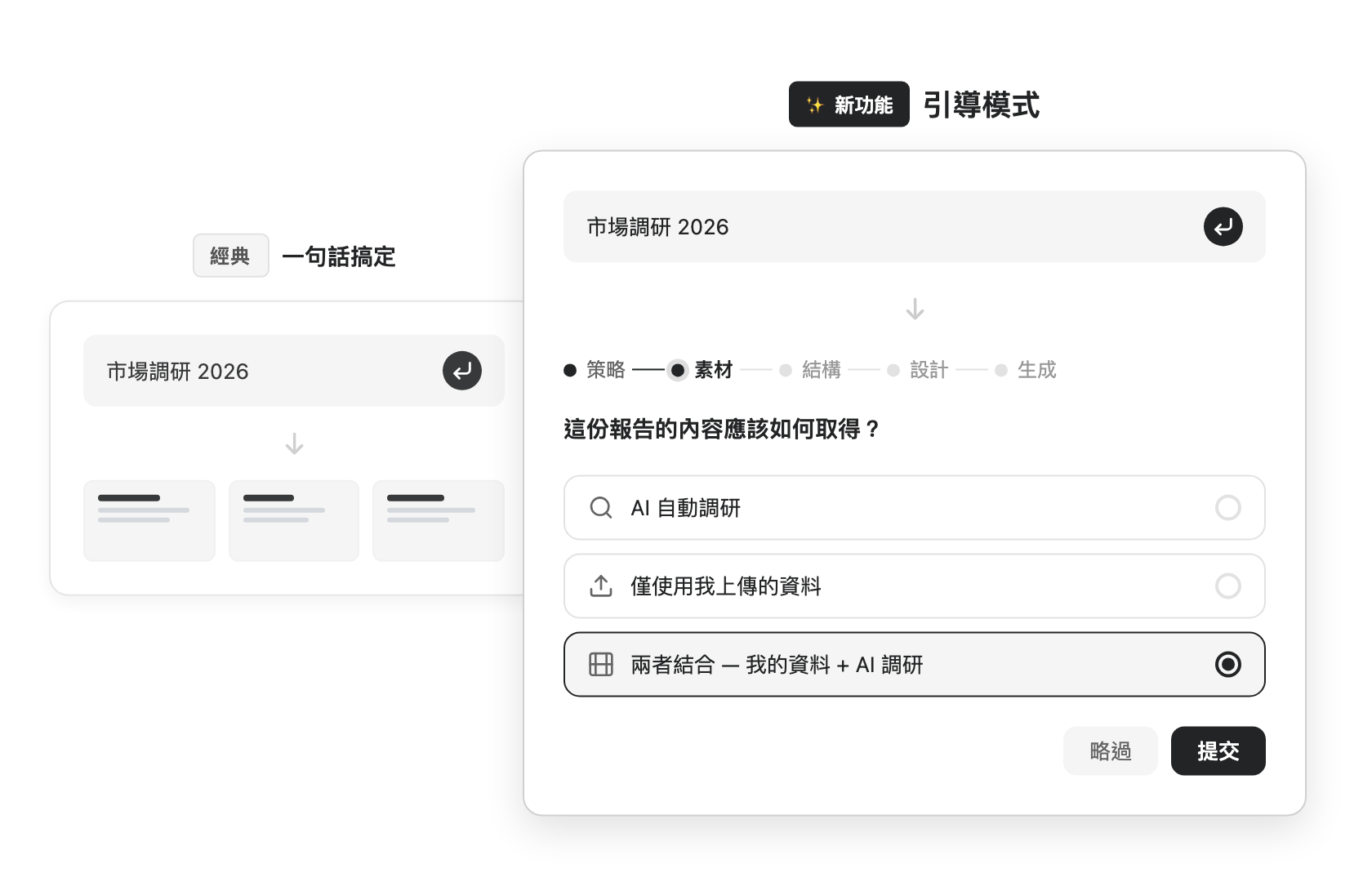
Task: Click the 提交 button
Action: click(x=1218, y=751)
